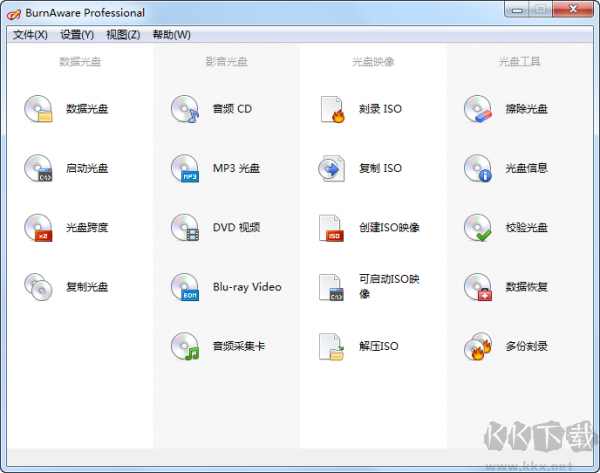The image size is (600, 473).
Task: Click the 多份刻录 text label
Action: (x=527, y=346)
